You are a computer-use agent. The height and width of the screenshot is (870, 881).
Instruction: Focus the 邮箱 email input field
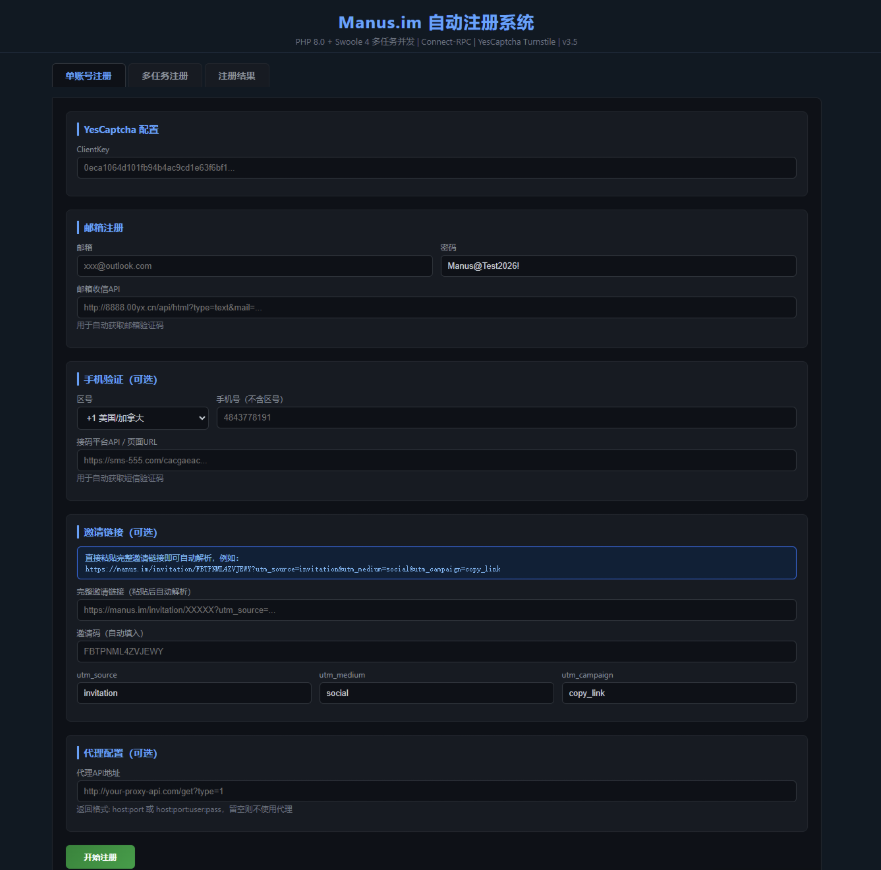(x=254, y=266)
